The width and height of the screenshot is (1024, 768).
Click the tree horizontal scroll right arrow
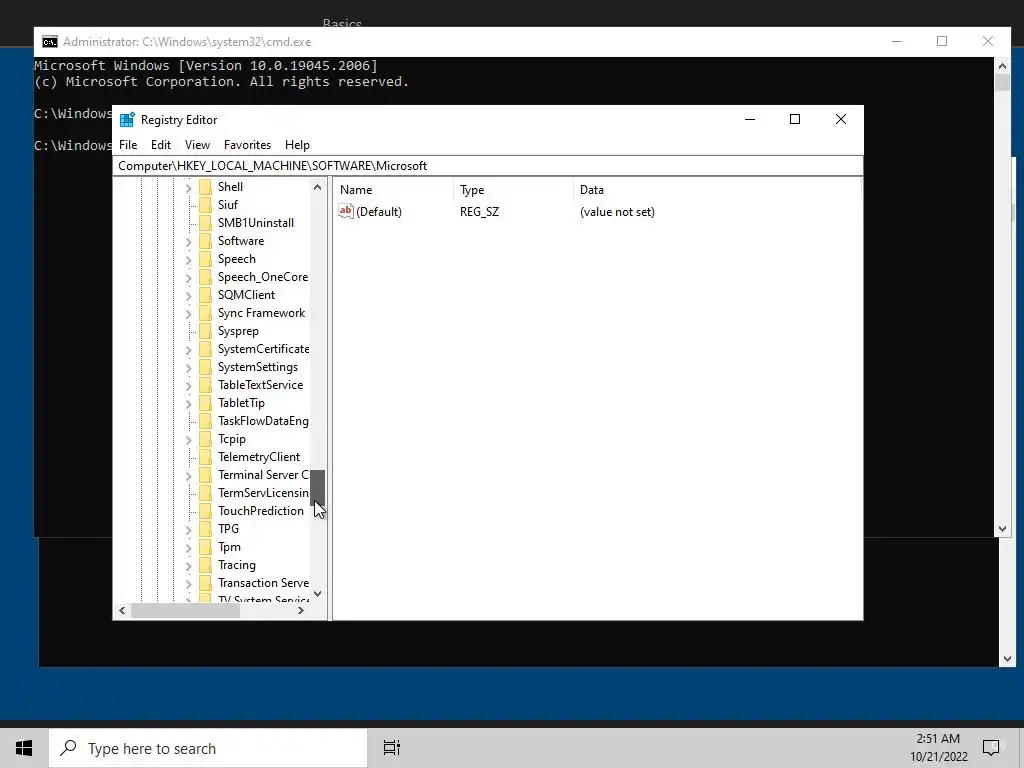300,611
